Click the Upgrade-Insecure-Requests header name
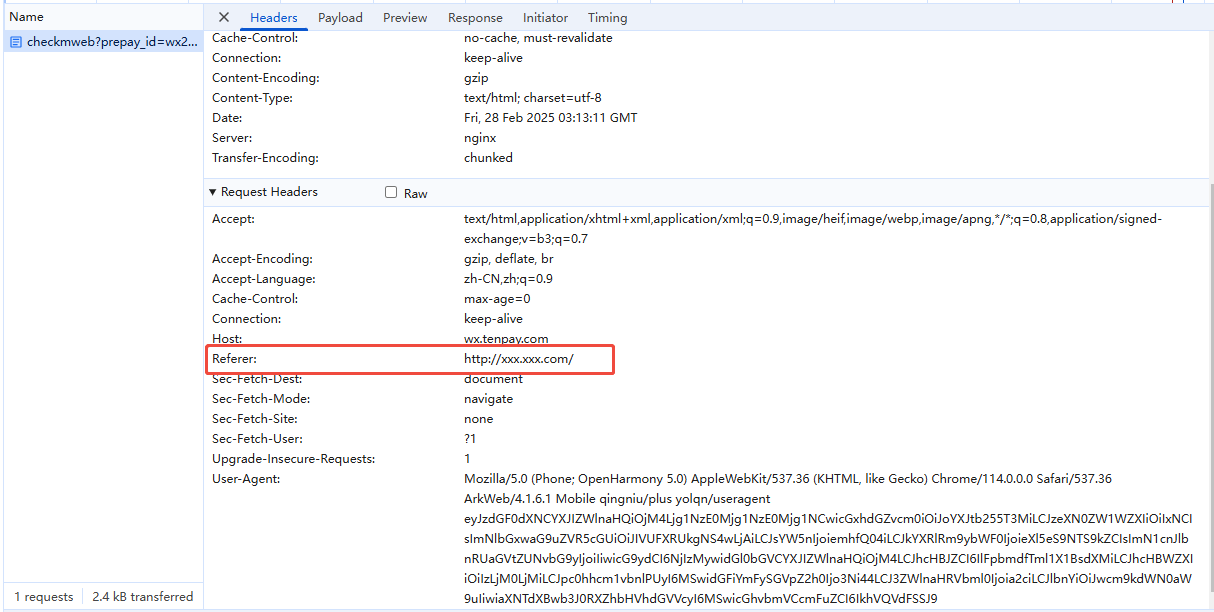 pos(293,458)
